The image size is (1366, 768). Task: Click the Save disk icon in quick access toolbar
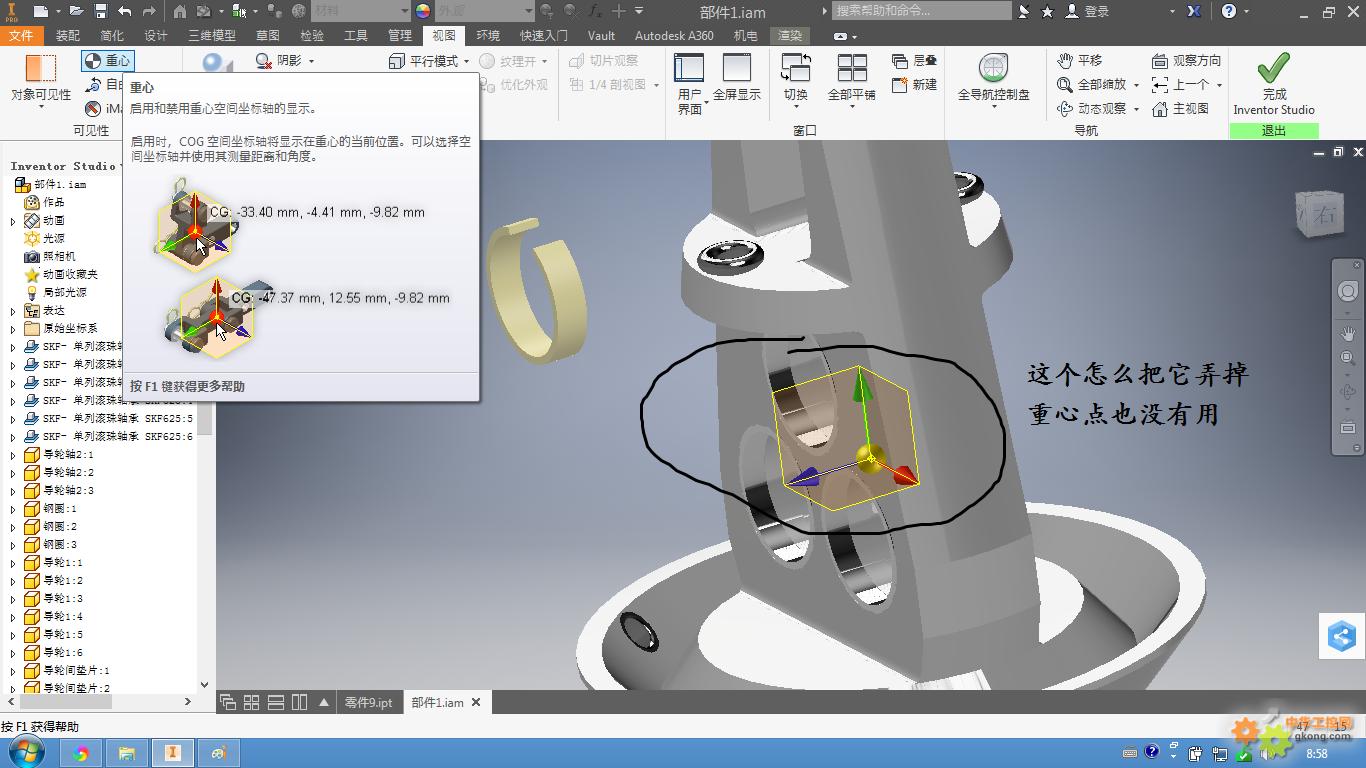pyautogui.click(x=100, y=11)
